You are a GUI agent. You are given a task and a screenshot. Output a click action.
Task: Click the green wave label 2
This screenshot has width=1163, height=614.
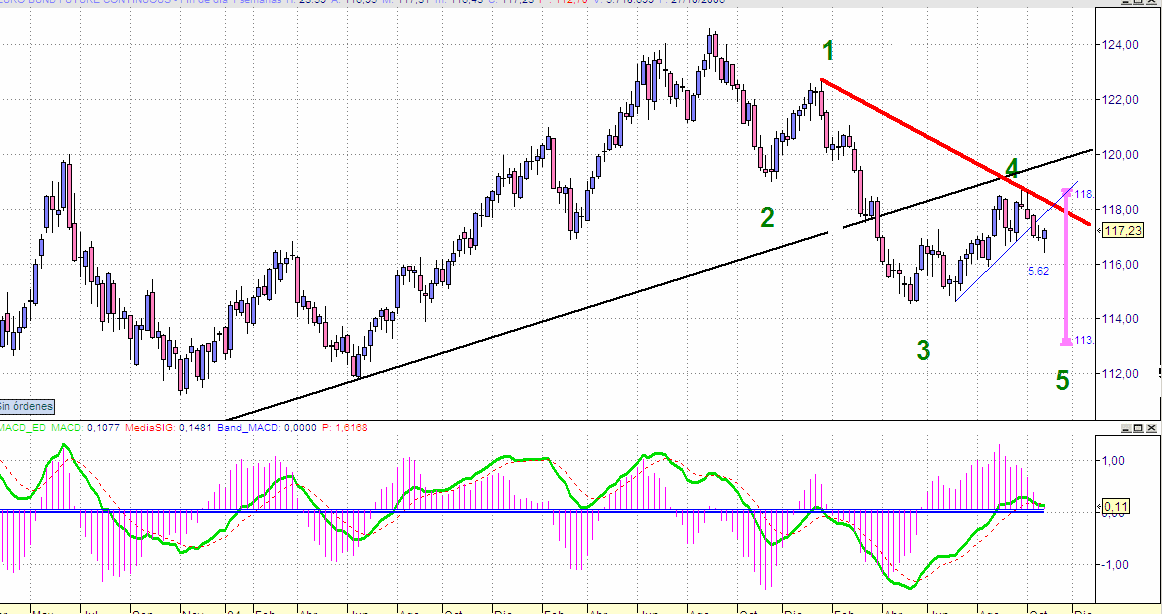click(x=767, y=217)
